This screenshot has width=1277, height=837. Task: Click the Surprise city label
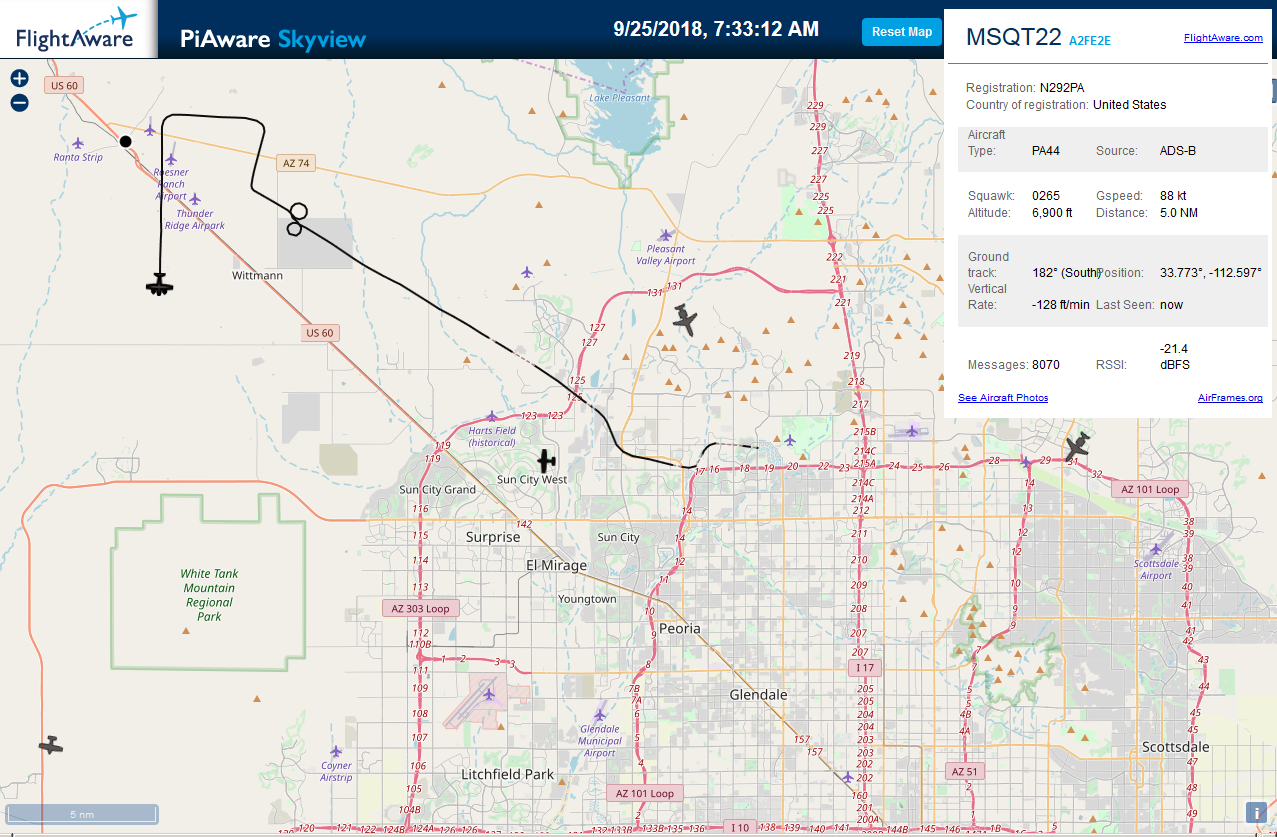pos(493,537)
